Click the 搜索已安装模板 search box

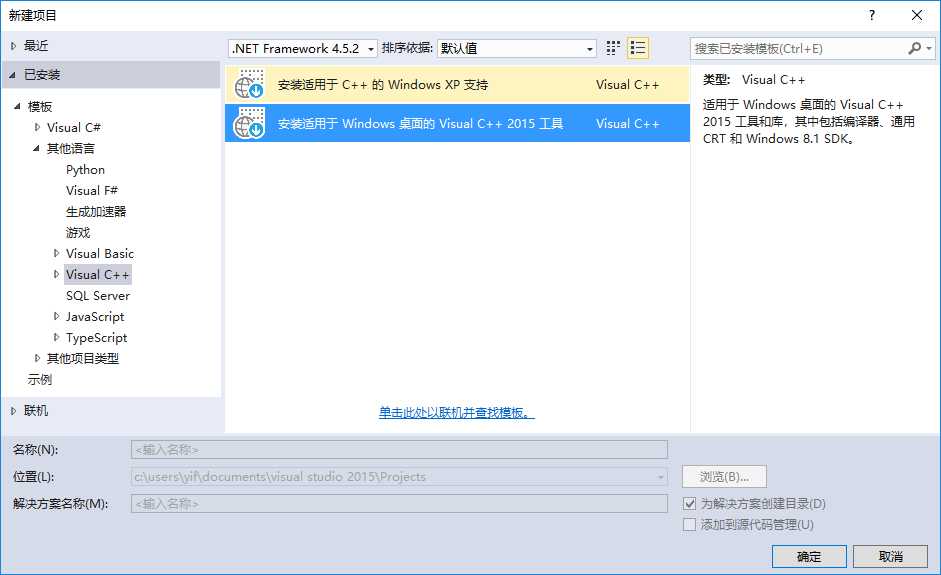(x=798, y=49)
